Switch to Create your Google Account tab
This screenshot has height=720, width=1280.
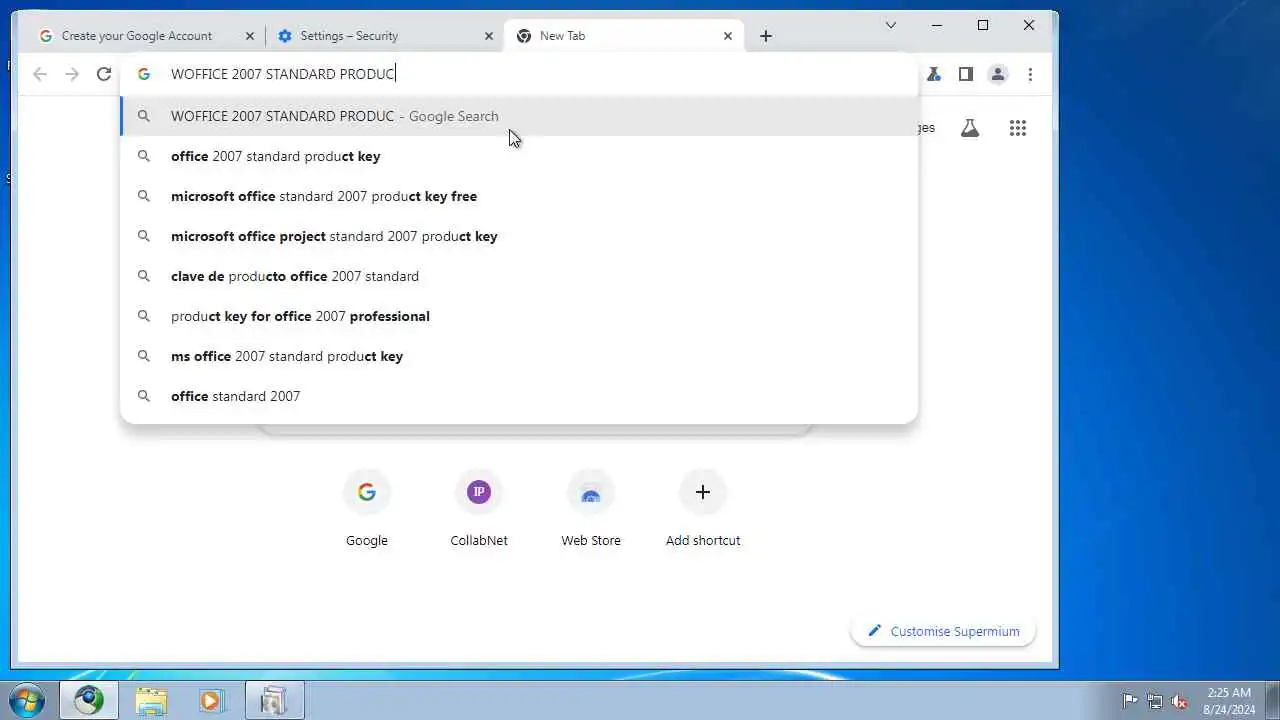coord(146,36)
